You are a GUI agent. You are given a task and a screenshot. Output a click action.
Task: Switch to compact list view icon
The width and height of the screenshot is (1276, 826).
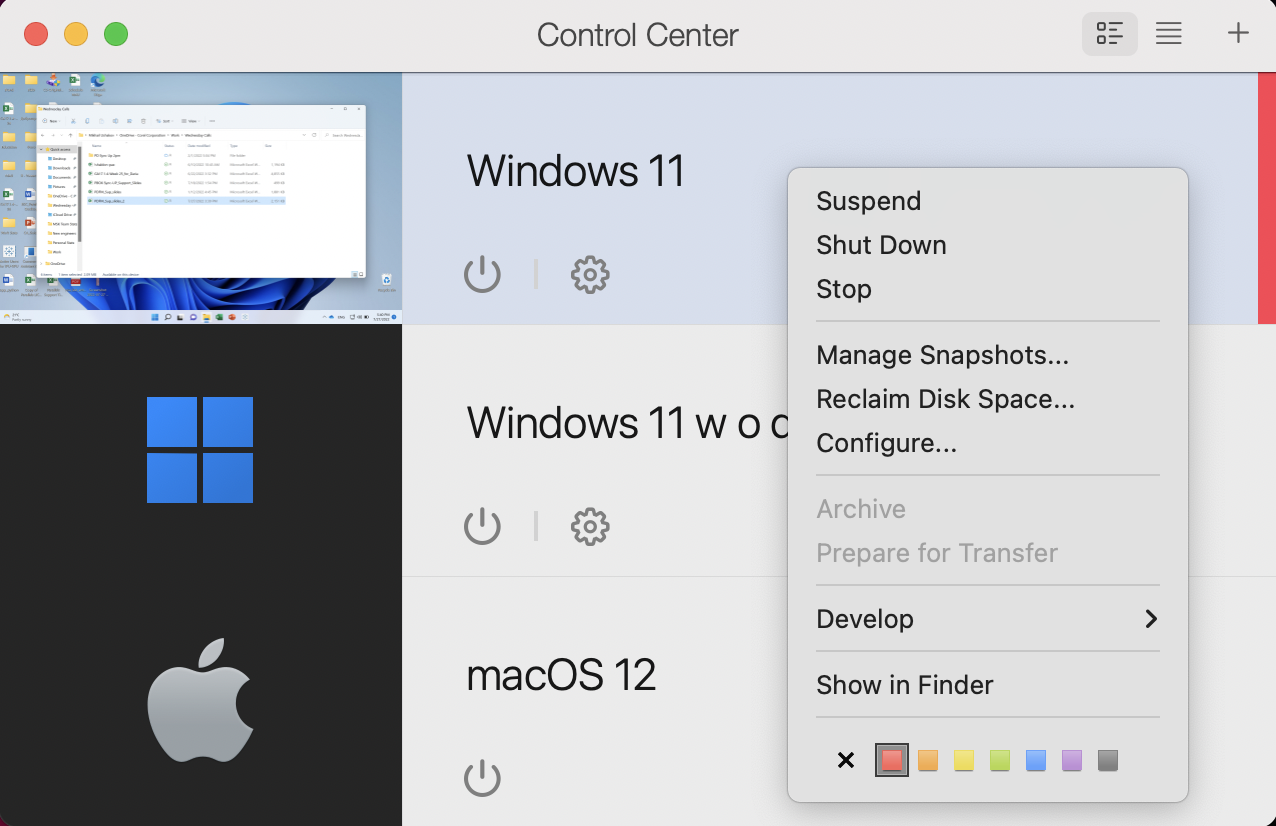point(1169,34)
